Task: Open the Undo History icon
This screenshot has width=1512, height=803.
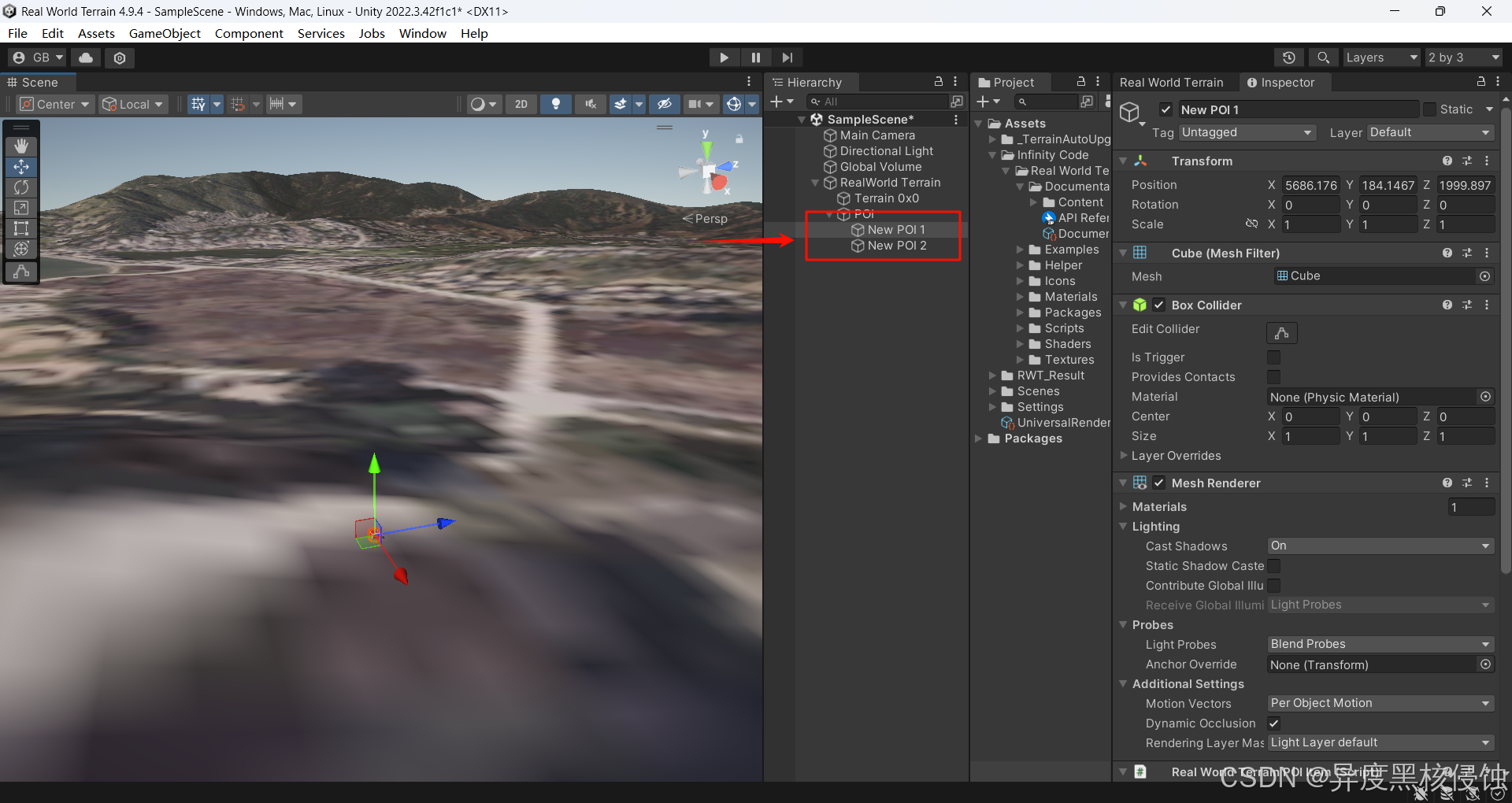Action: click(1289, 57)
